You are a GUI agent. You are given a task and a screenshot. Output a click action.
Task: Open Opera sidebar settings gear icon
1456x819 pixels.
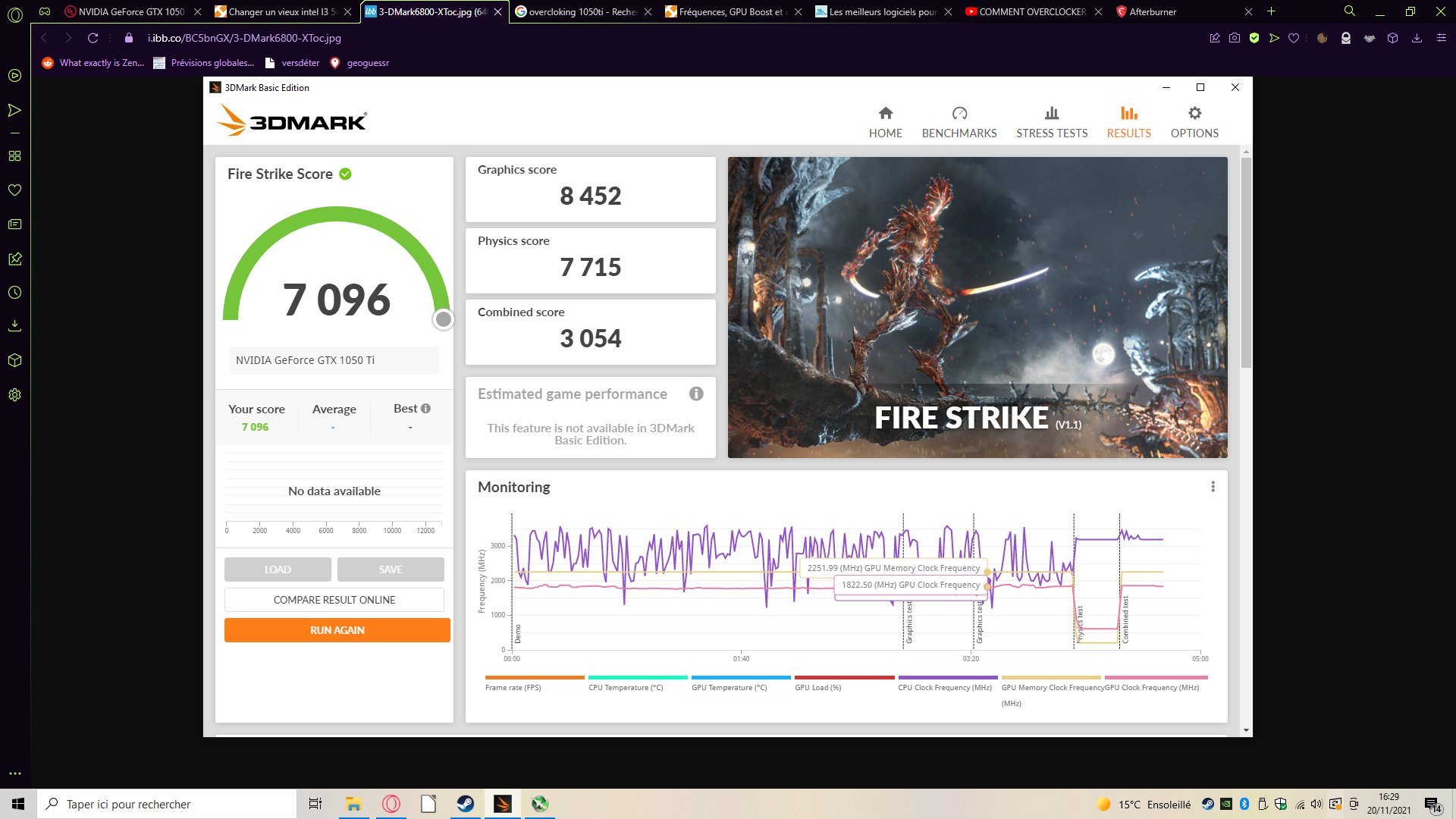14,394
